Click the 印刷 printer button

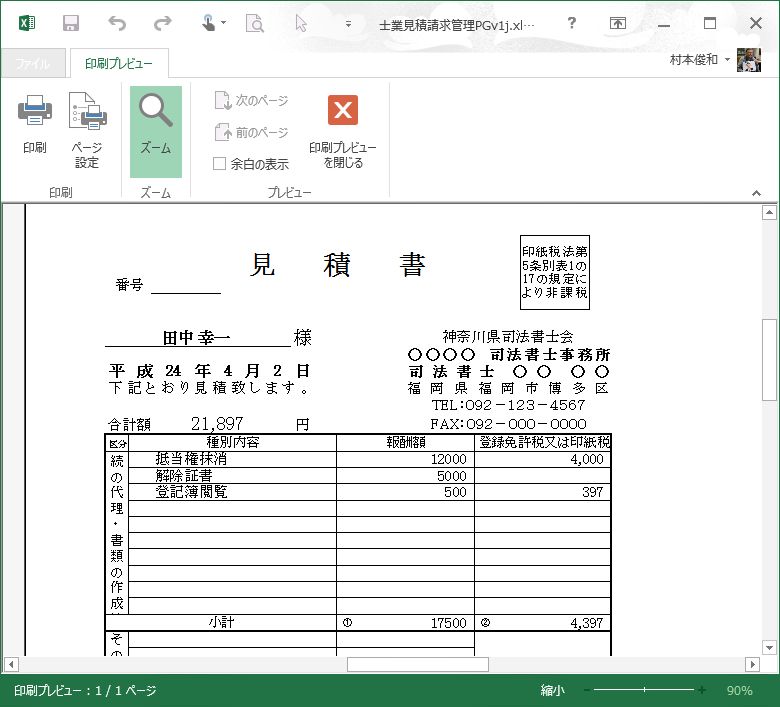coord(34,123)
